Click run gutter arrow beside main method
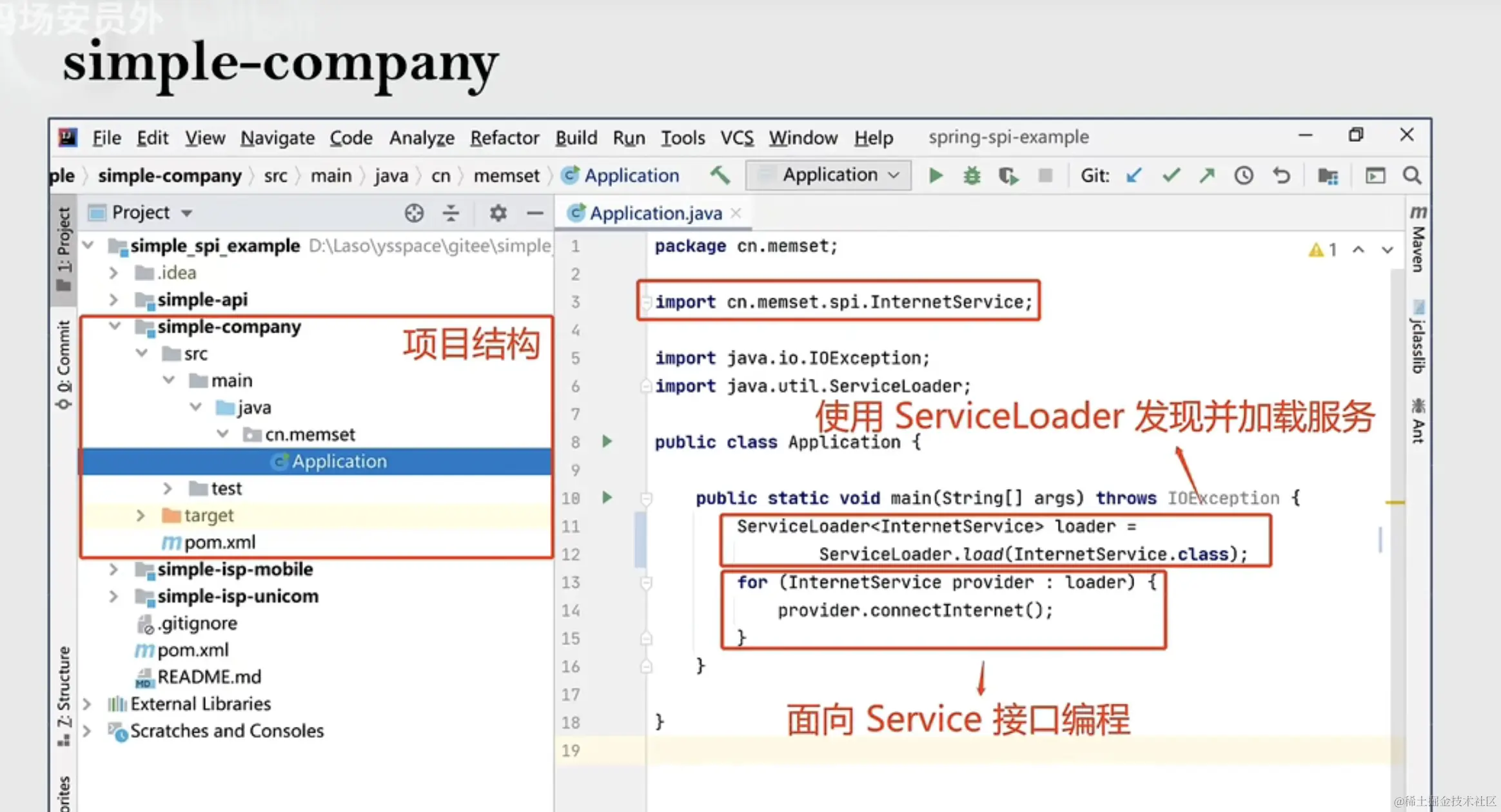Screen dimensions: 1501x812 click(x=607, y=498)
